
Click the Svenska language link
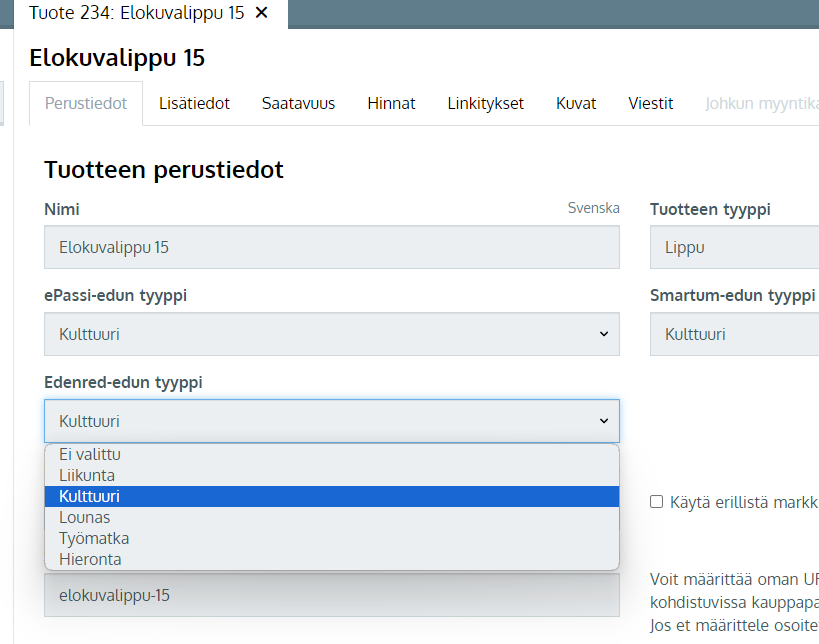pyautogui.click(x=593, y=208)
